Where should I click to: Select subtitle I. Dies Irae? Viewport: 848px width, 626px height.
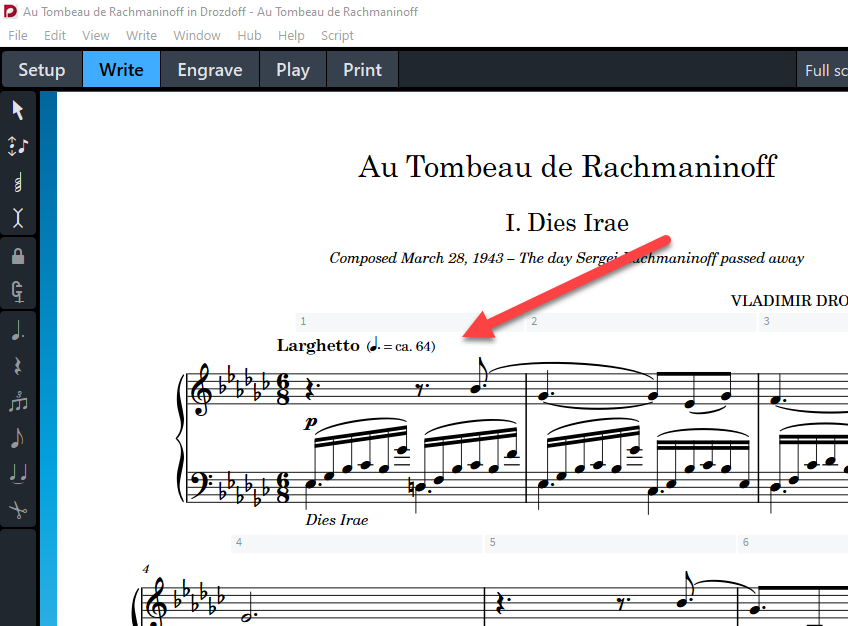pos(567,223)
